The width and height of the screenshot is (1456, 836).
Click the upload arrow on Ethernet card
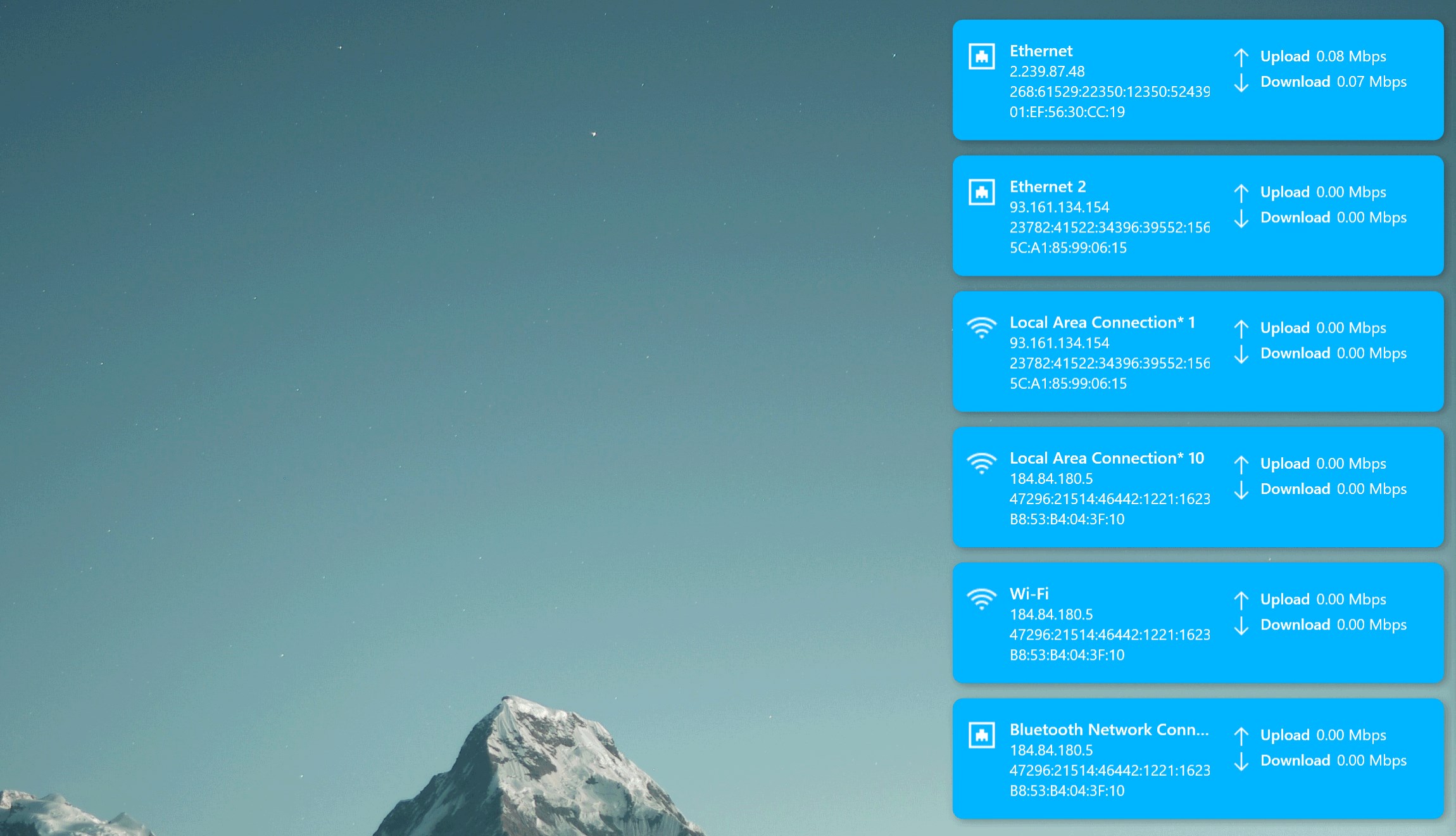pyautogui.click(x=1241, y=57)
